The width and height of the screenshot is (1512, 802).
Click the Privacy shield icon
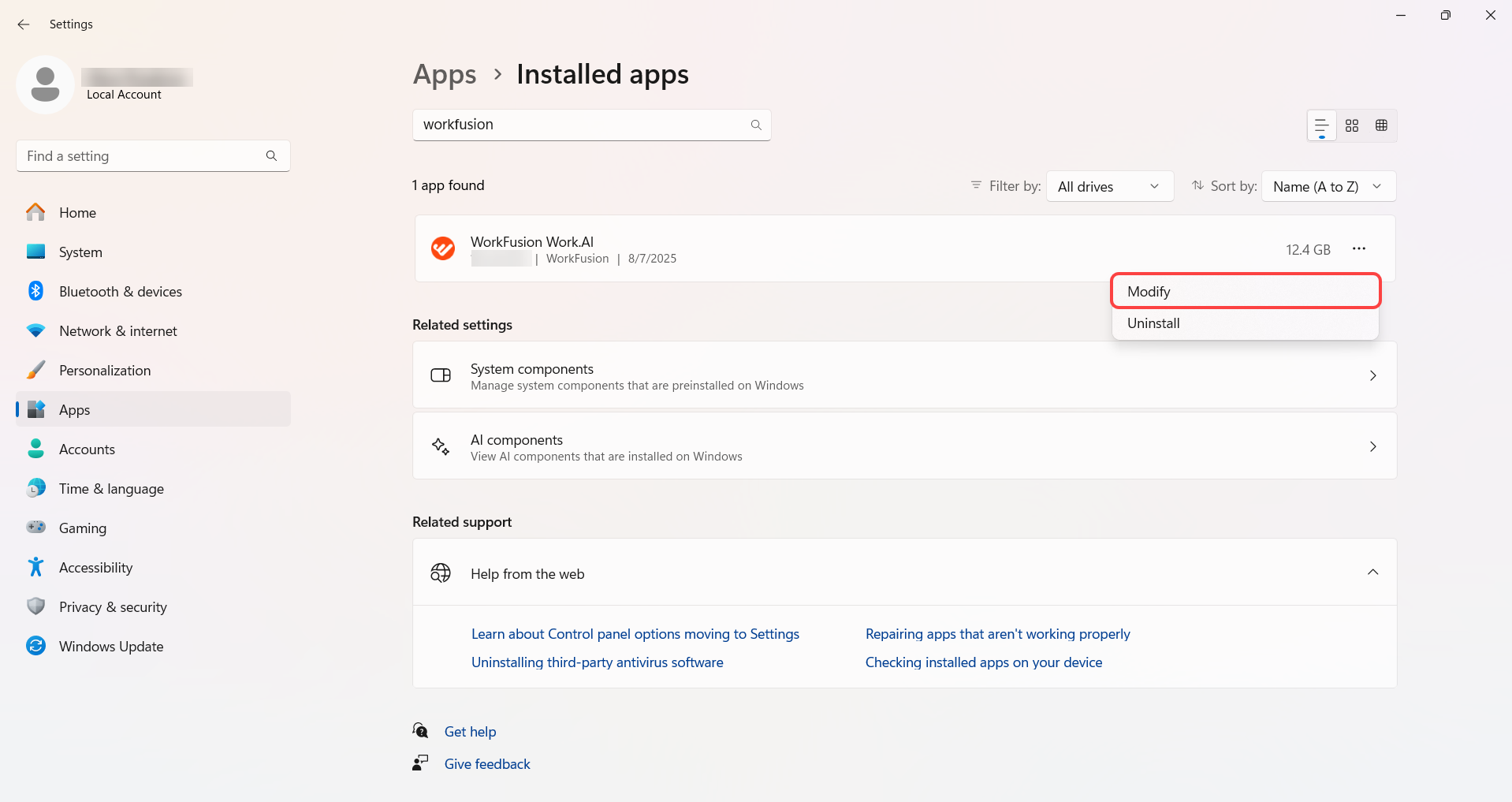(x=35, y=606)
